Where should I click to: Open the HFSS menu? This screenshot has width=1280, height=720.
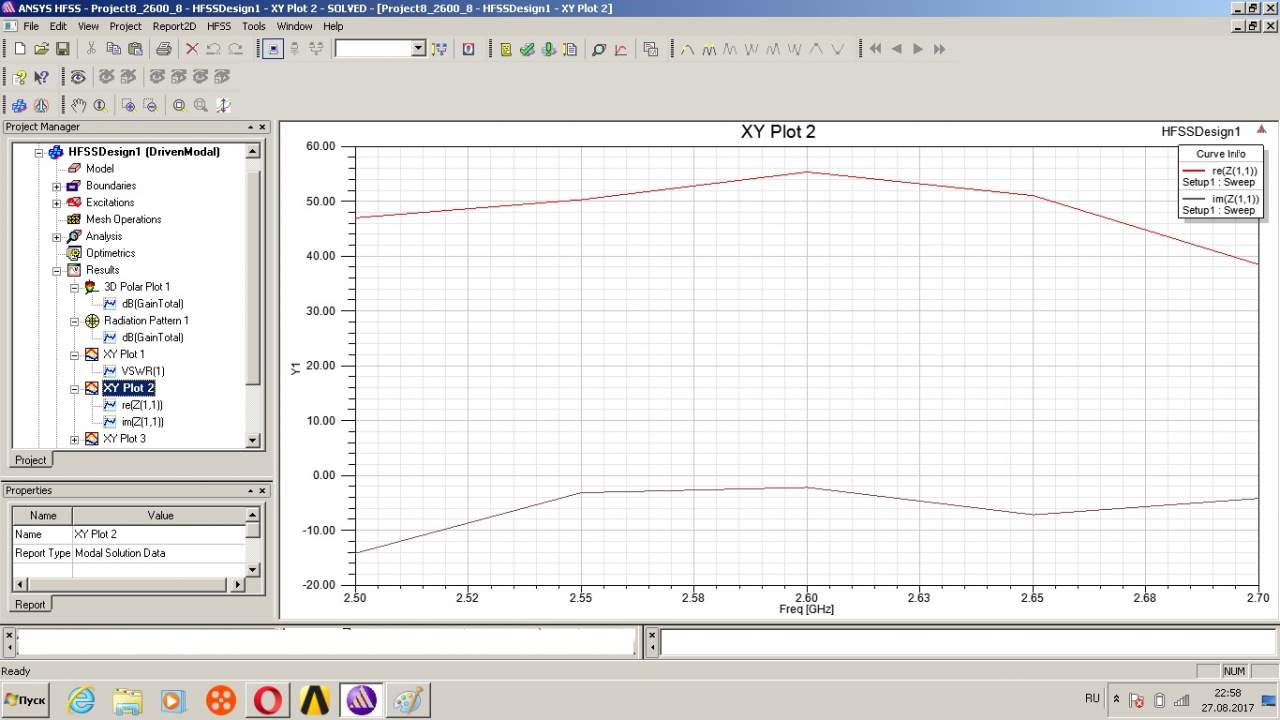218,26
